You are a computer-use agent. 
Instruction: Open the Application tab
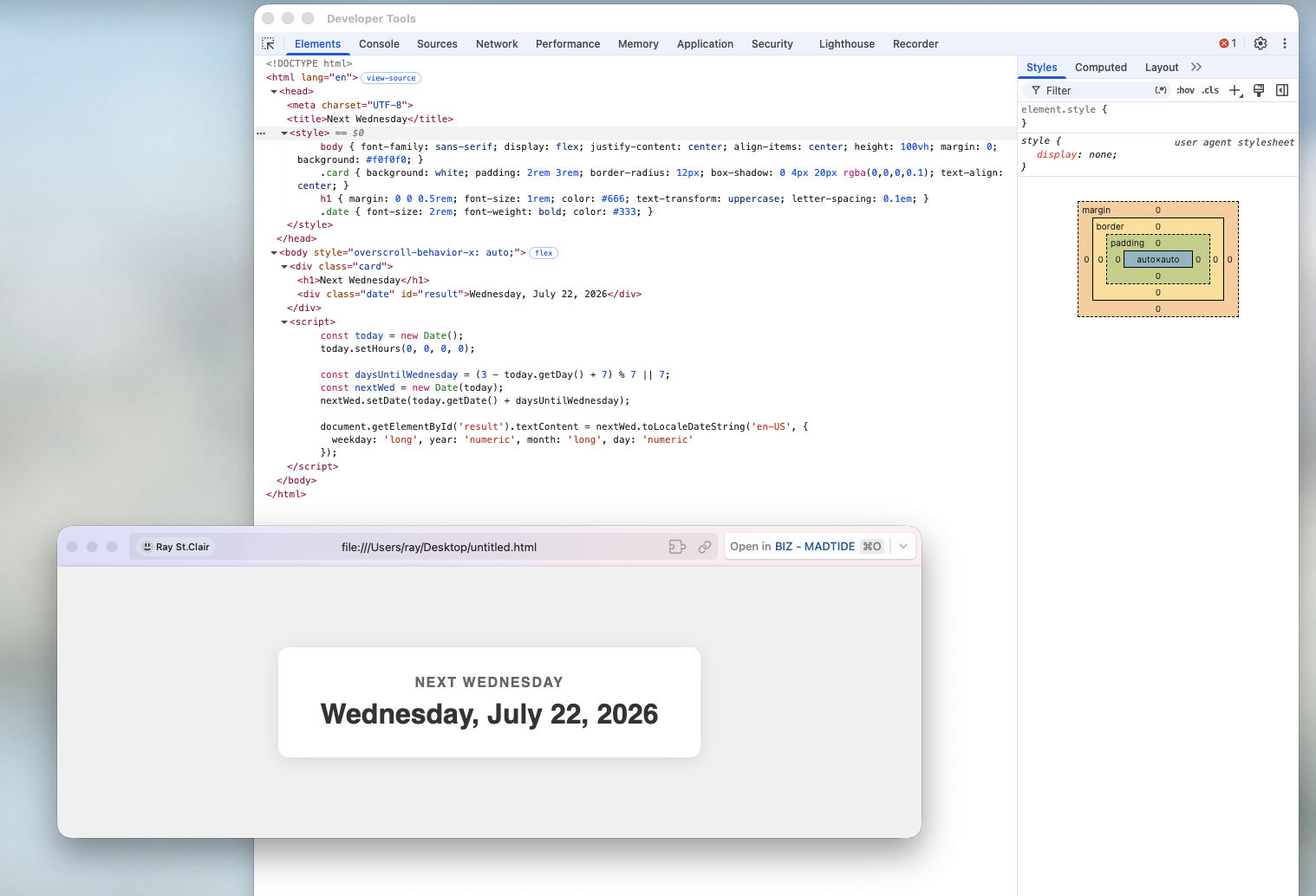705,44
